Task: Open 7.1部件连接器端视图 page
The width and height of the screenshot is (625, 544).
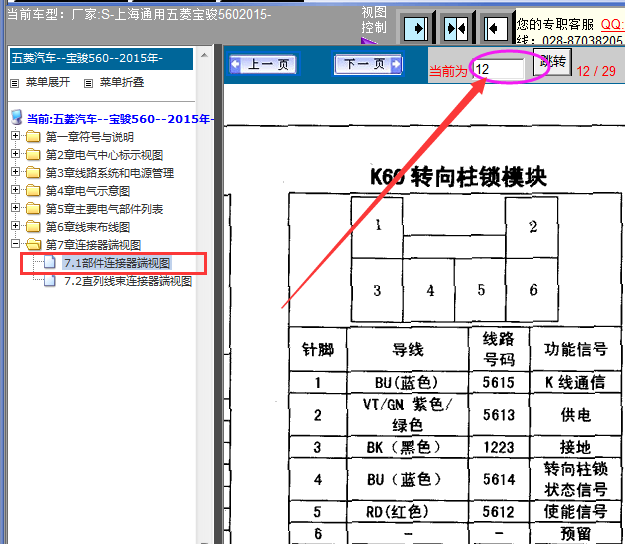Action: 117,263
